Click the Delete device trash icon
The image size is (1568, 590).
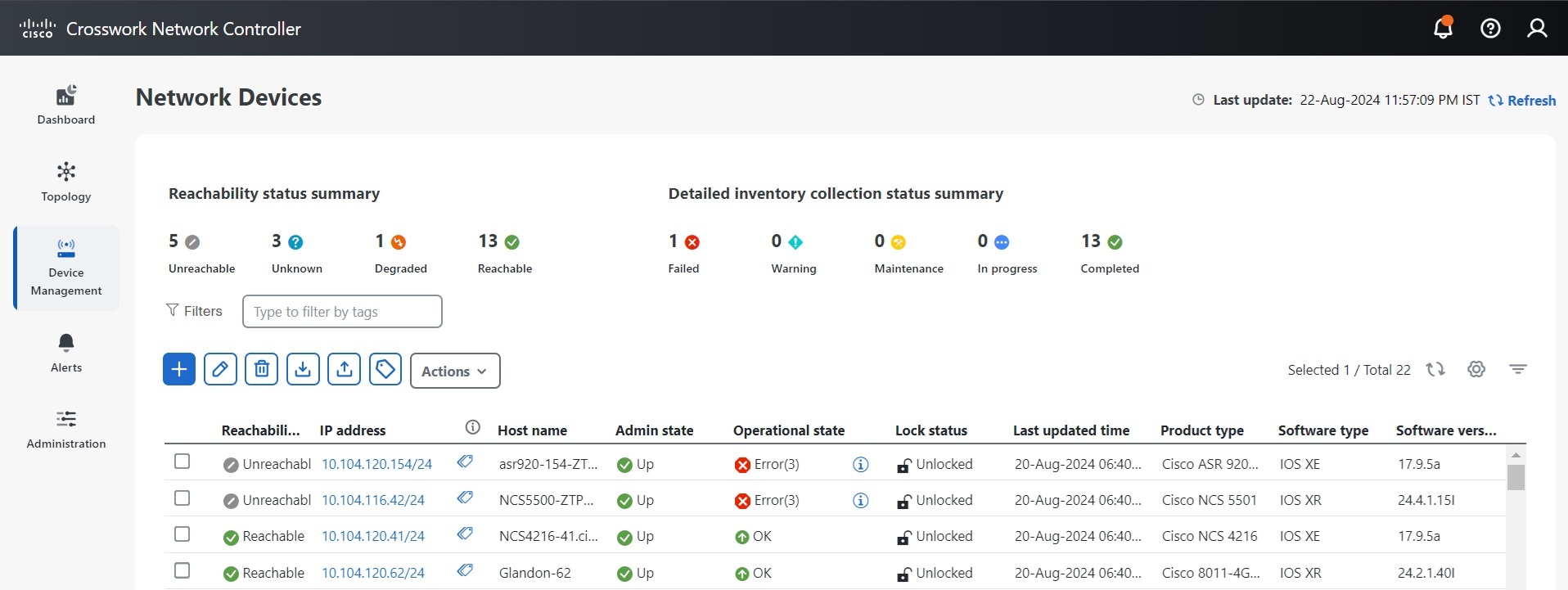point(262,369)
